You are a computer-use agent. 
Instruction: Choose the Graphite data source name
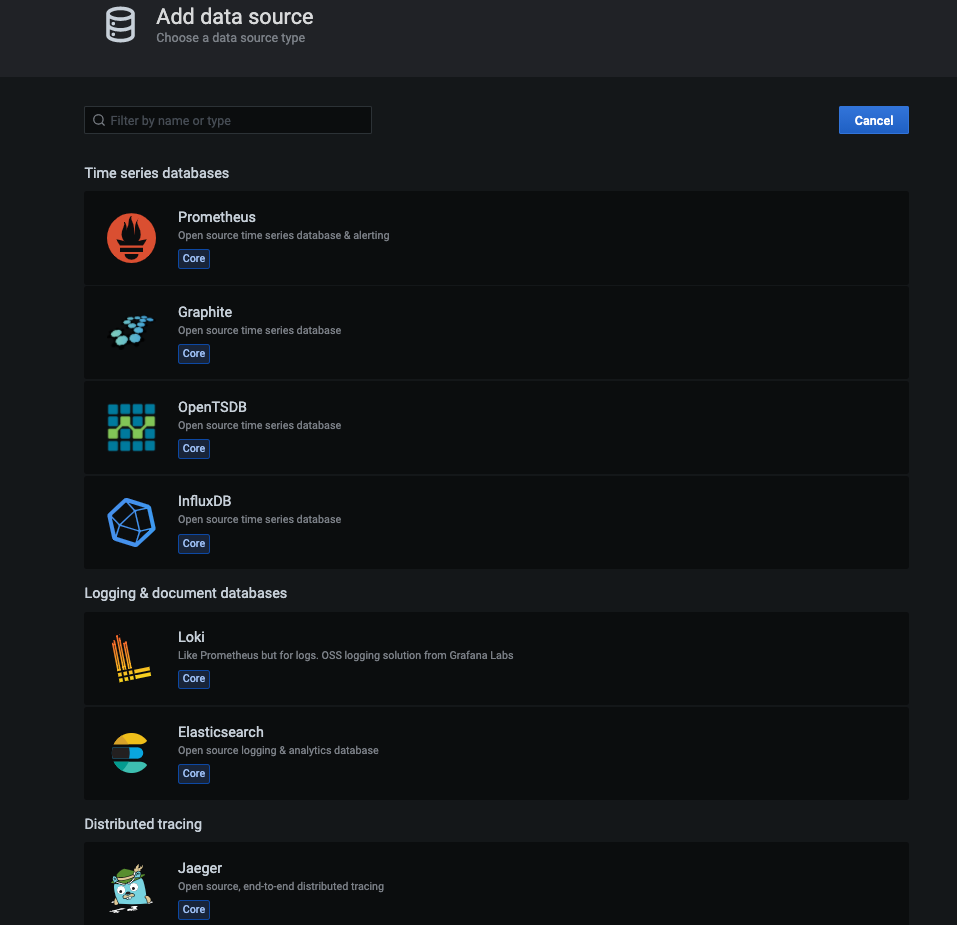click(204, 312)
